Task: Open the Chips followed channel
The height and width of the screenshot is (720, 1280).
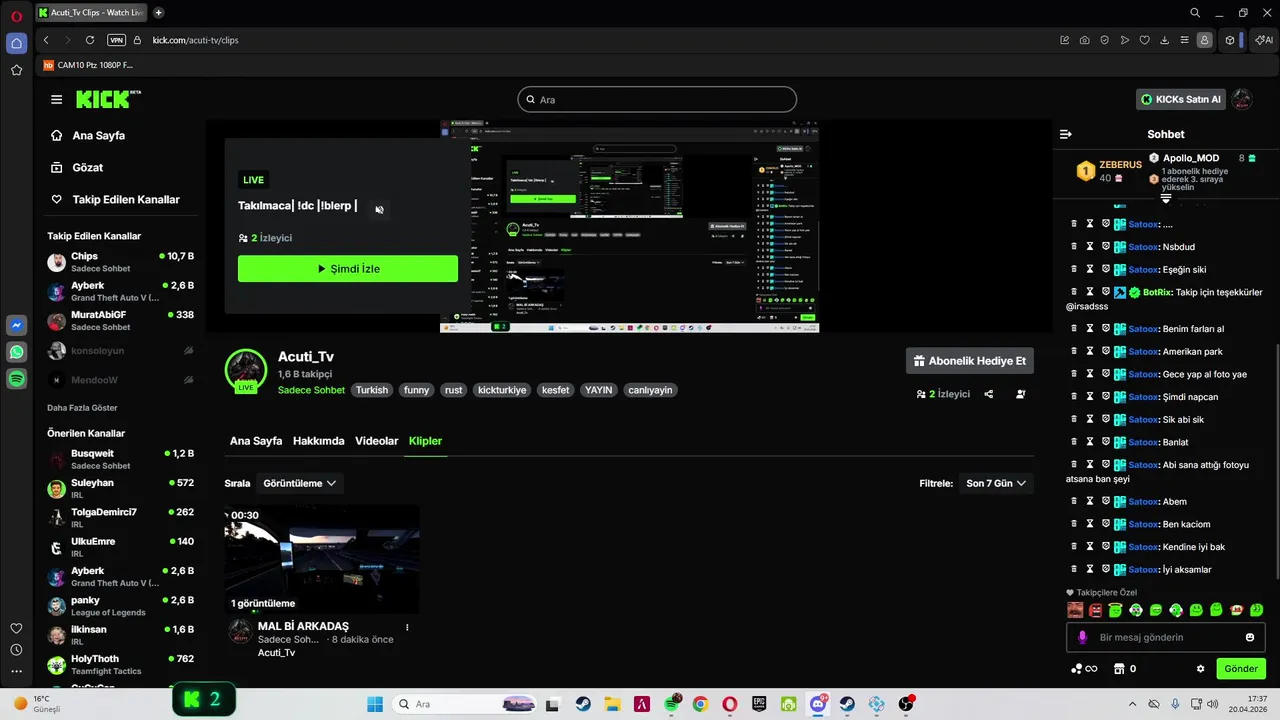Action: pyautogui.click(x=120, y=262)
